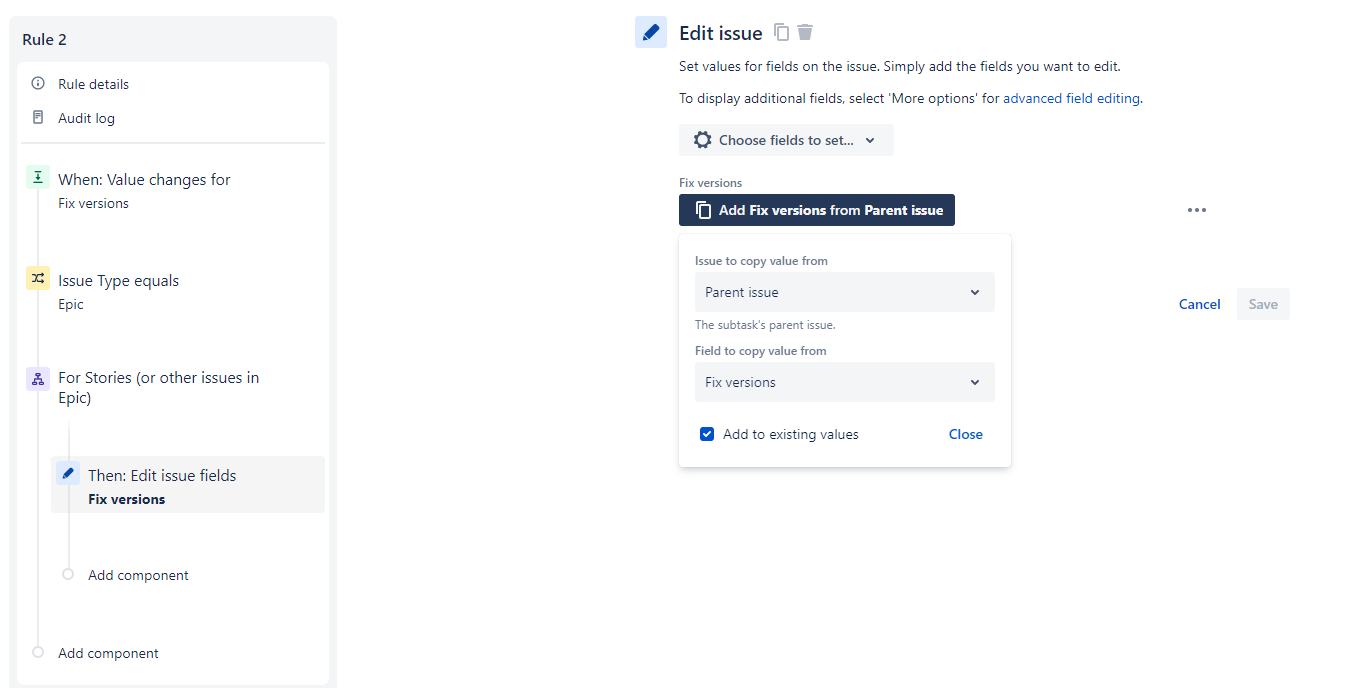Click the green trigger icon for Value changes
The width and height of the screenshot is (1366, 688).
[x=38, y=177]
